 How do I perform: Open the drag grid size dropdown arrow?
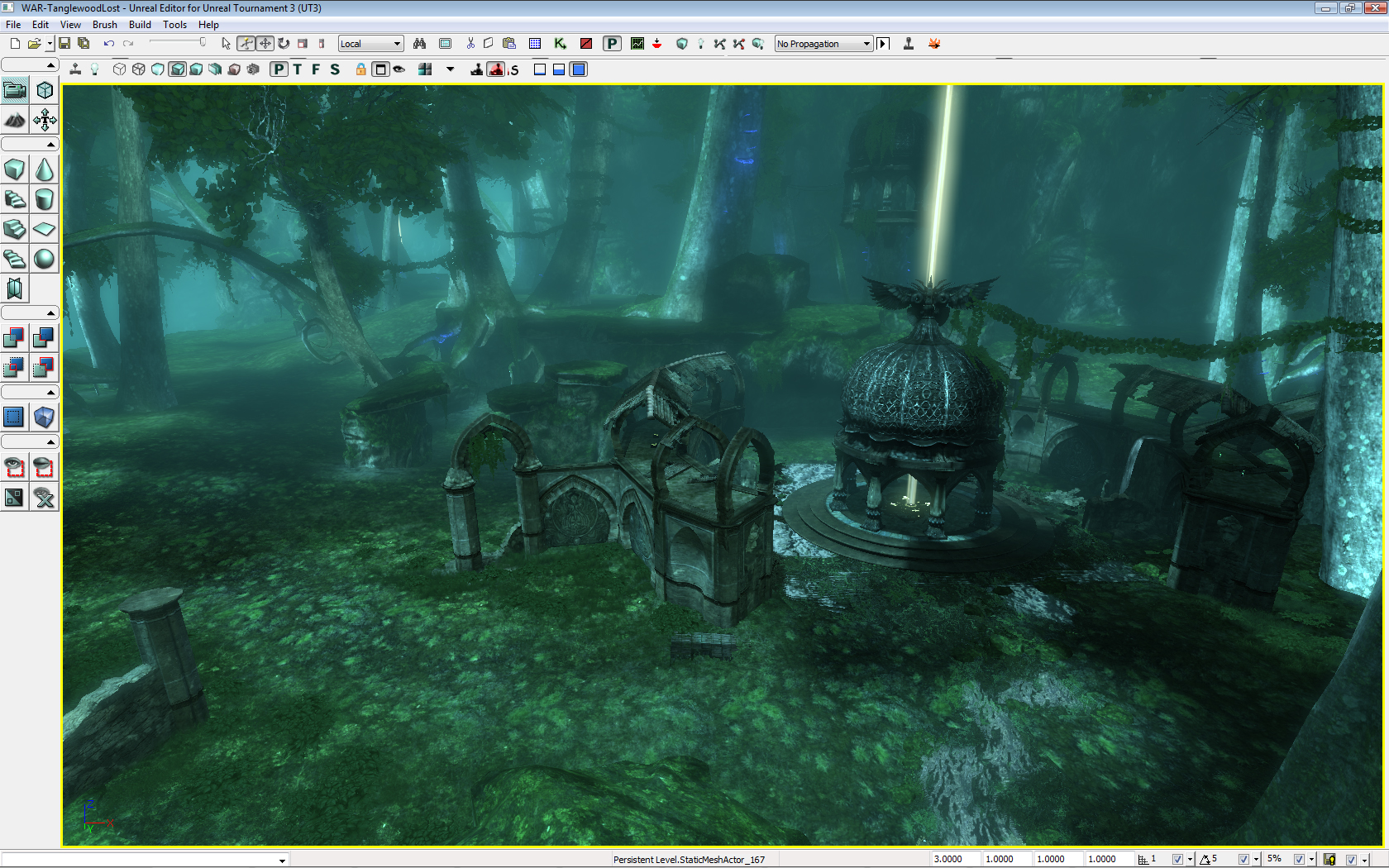1191,860
